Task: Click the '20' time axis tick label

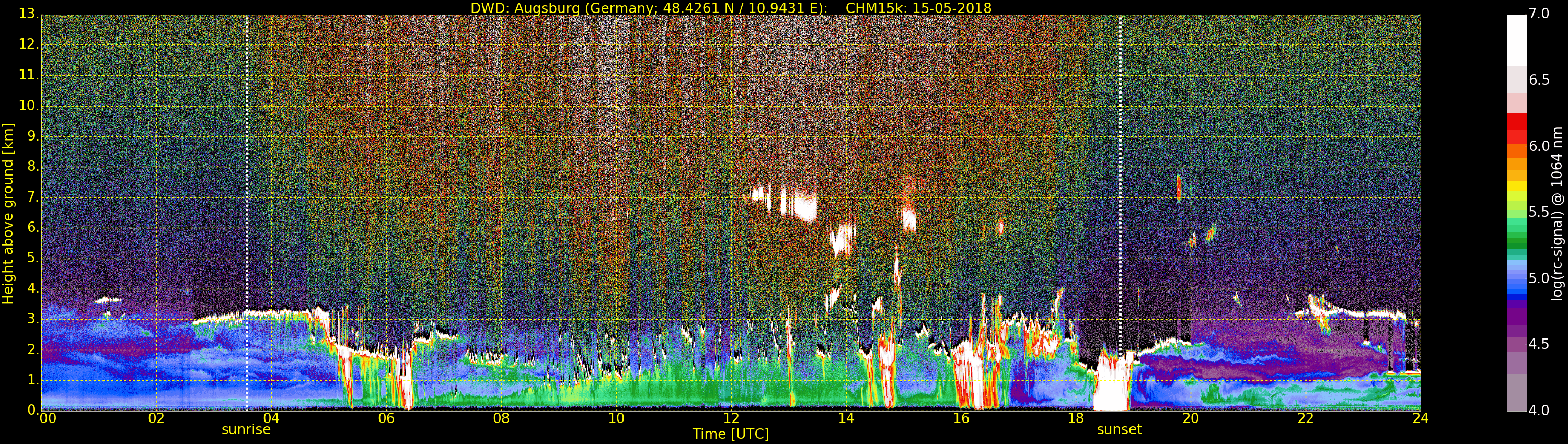Action: [1191, 418]
